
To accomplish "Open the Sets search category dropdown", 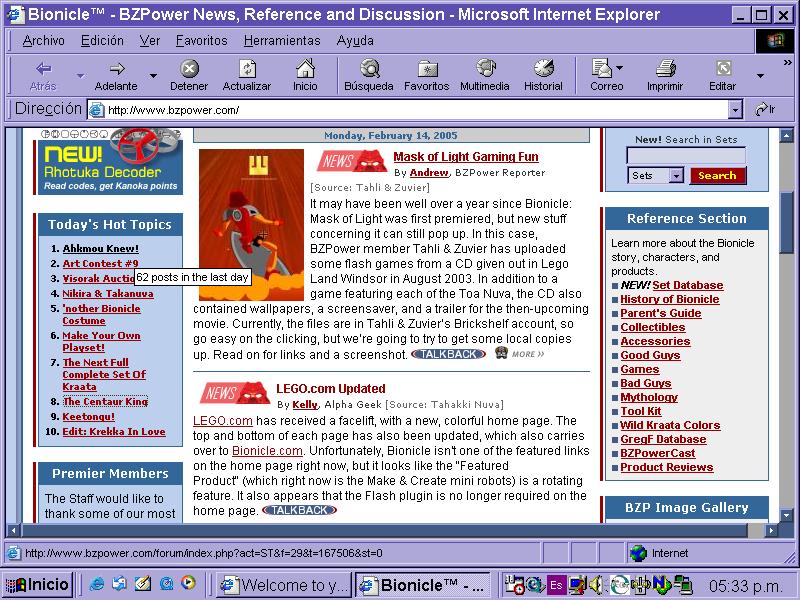I will click(x=676, y=176).
